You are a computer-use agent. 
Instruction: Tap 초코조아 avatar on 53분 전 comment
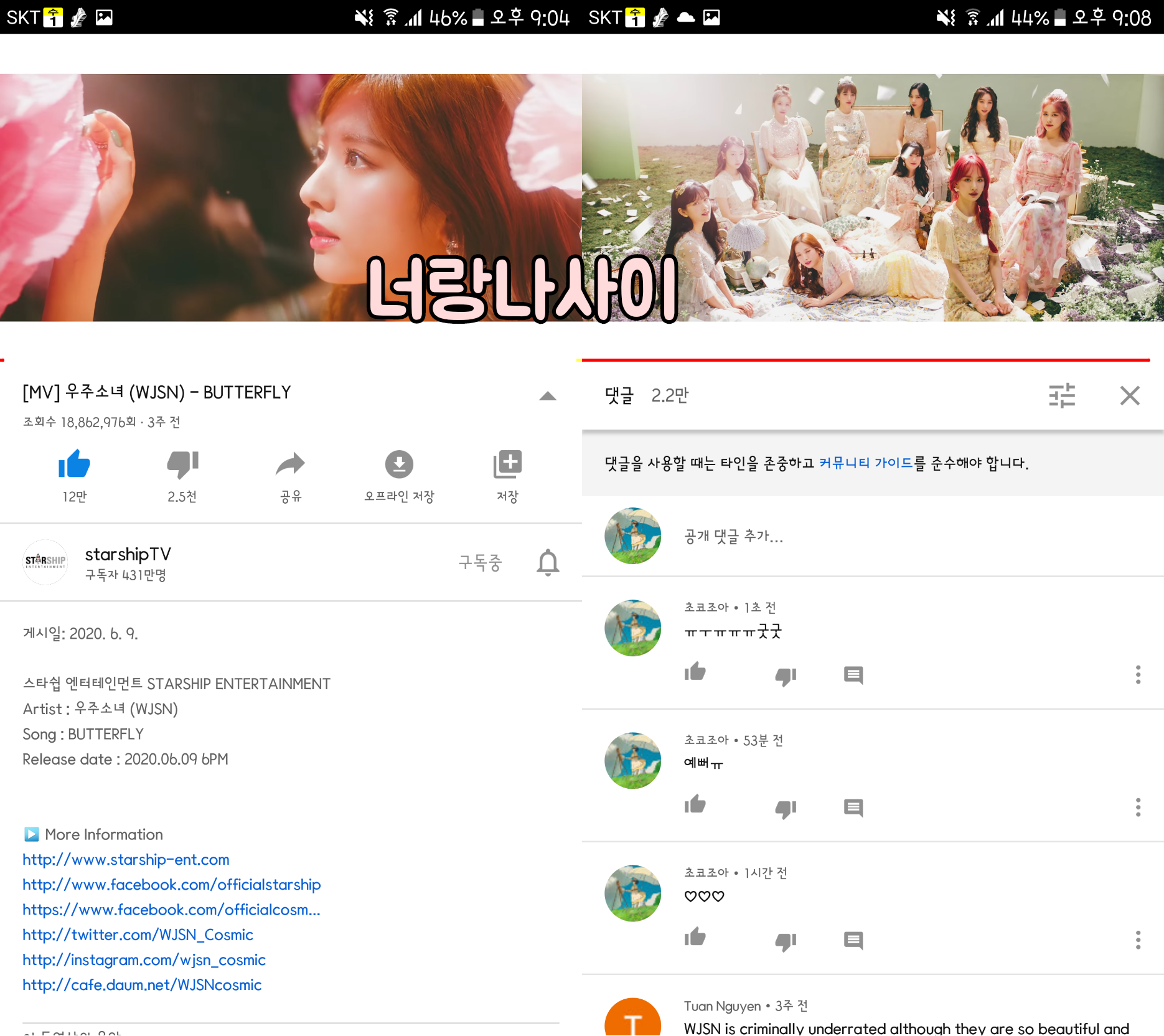[632, 760]
